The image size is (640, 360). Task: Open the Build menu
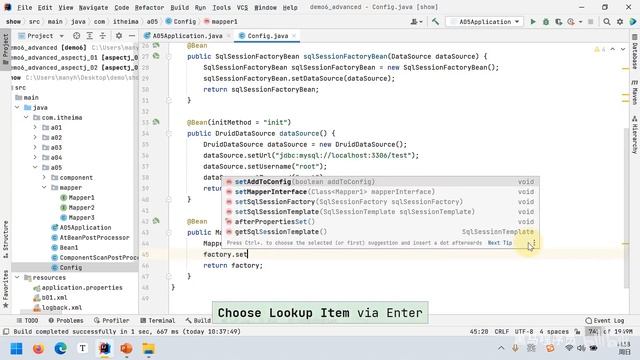[x=180, y=7]
